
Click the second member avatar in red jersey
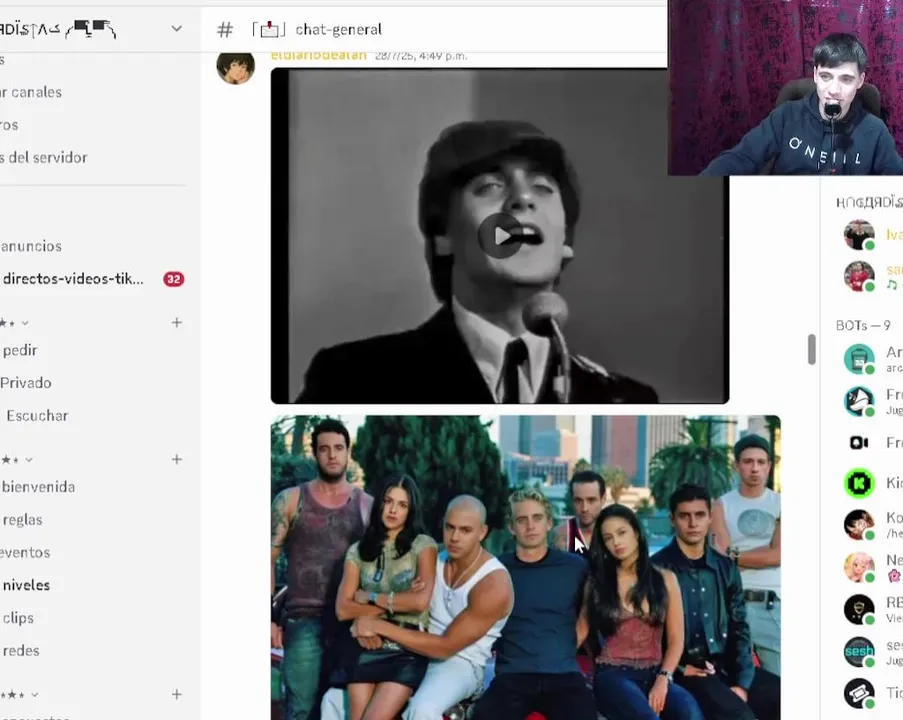[859, 276]
